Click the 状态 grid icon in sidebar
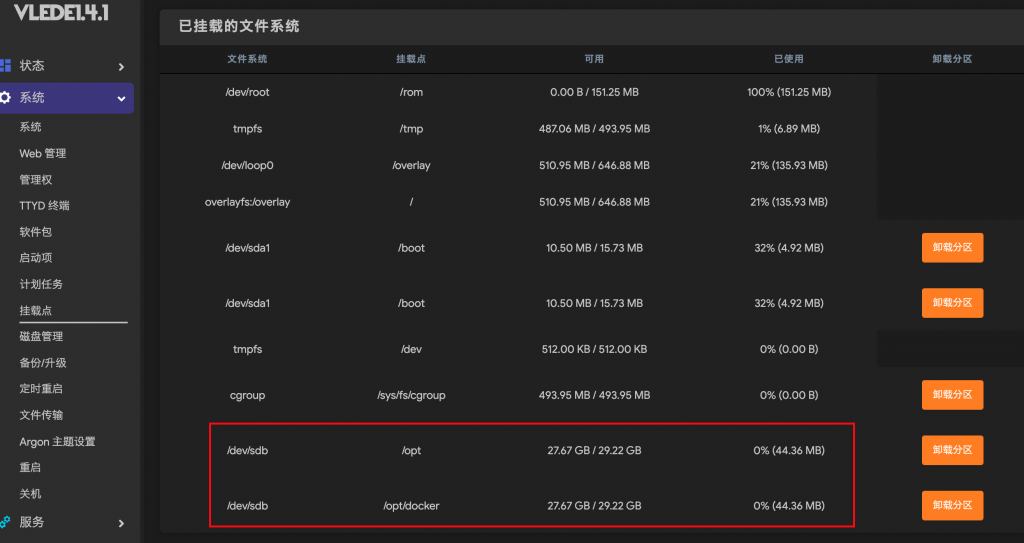Image resolution: width=1024 pixels, height=543 pixels. pos(5,66)
